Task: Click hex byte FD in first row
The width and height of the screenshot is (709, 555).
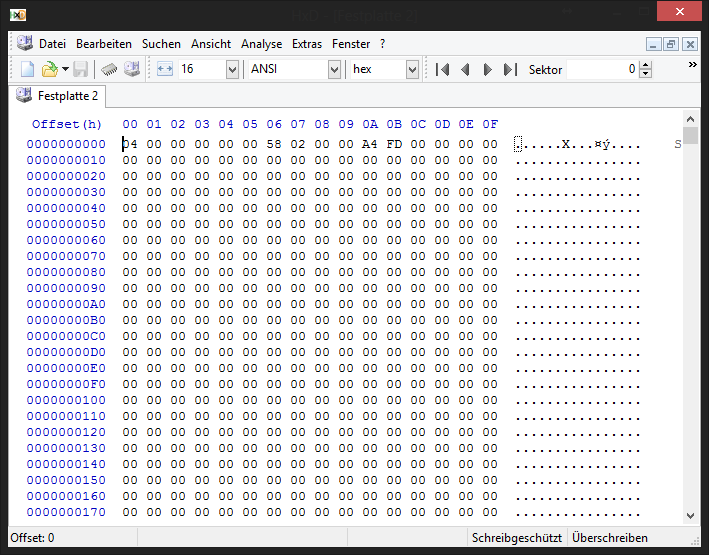Action: pos(394,144)
